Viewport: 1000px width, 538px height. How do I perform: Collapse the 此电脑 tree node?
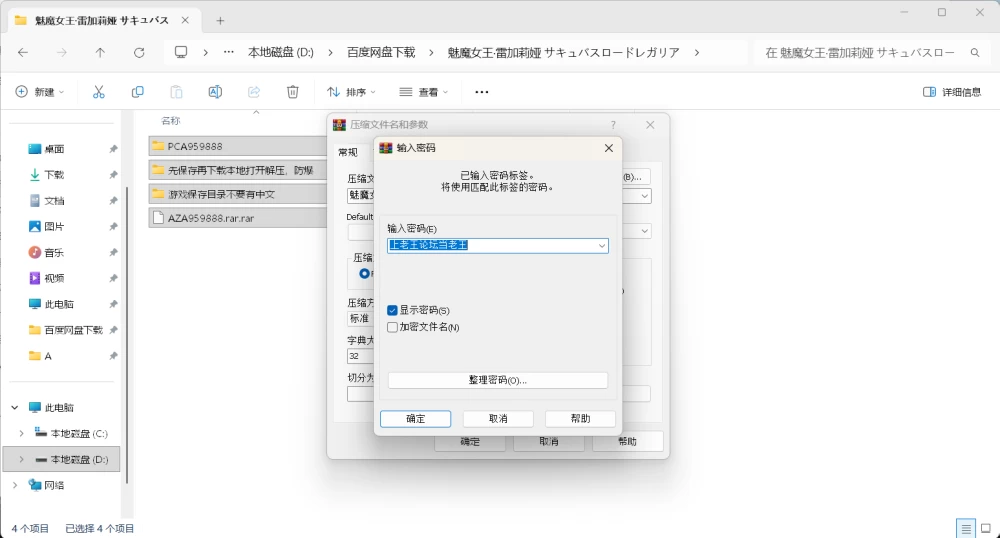click(15, 407)
